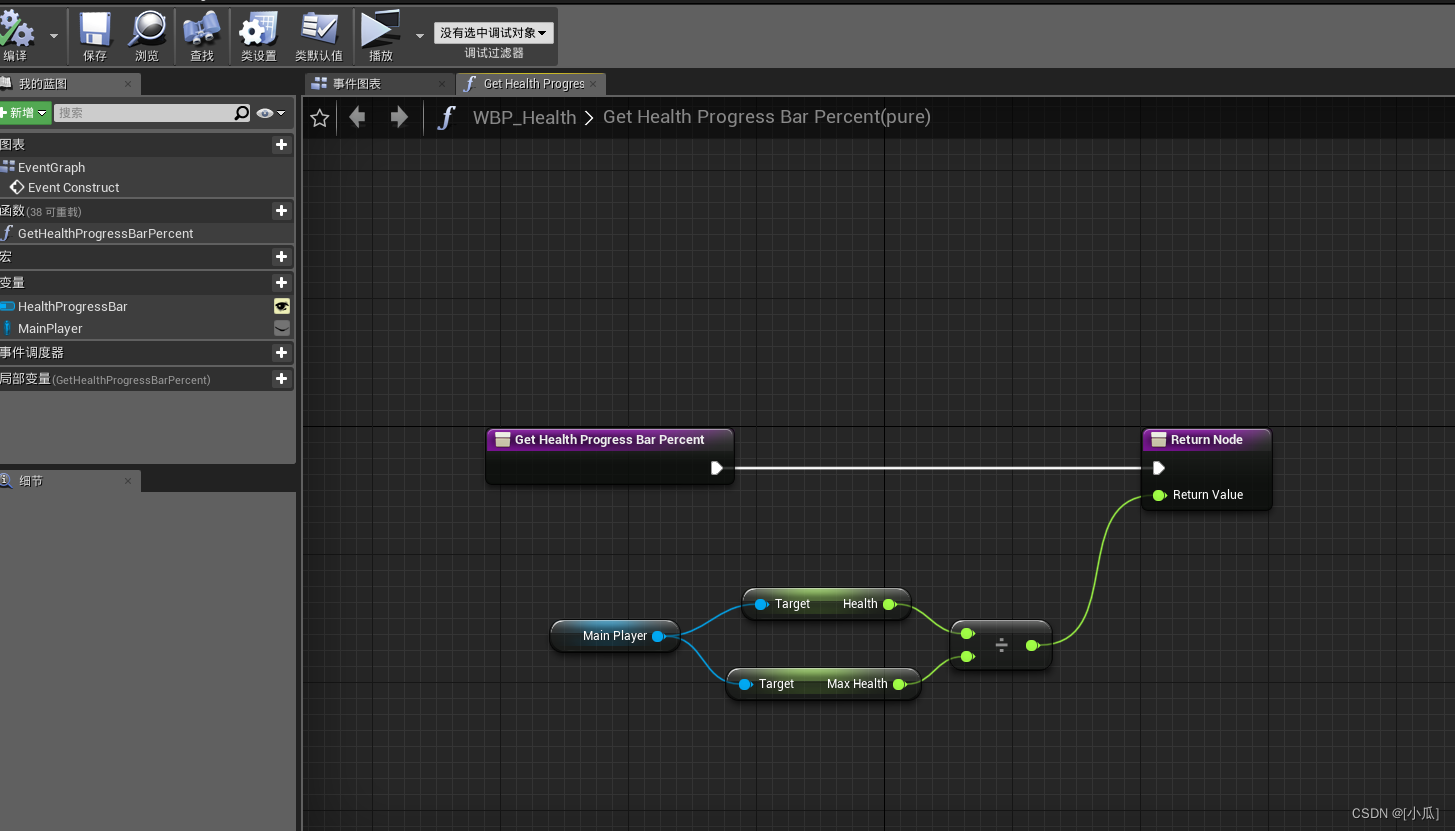Click the Return Node exec input pin
Image resolution: width=1455 pixels, height=831 pixels.
tap(1158, 468)
